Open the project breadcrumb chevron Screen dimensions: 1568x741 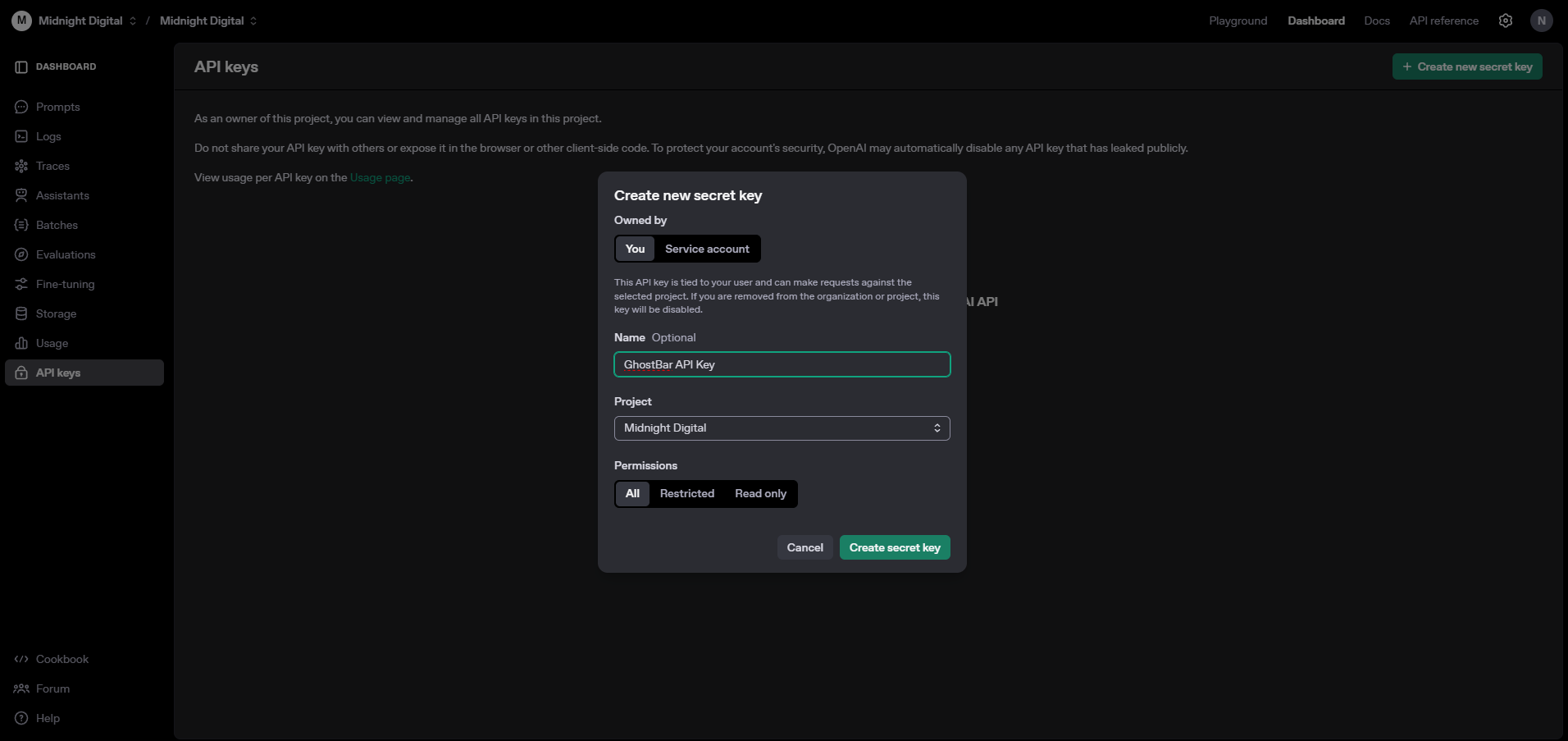point(253,21)
